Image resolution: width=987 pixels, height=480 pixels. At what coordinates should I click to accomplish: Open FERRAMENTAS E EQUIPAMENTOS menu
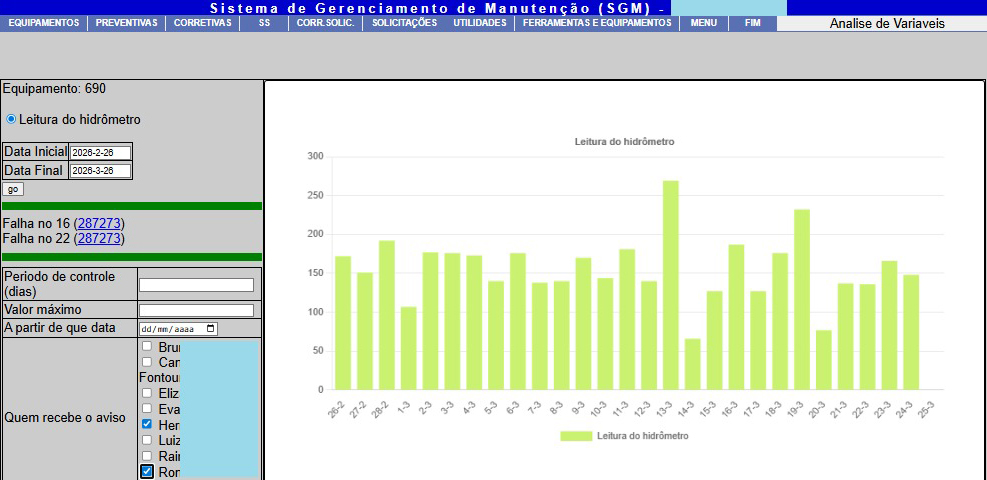coord(597,23)
